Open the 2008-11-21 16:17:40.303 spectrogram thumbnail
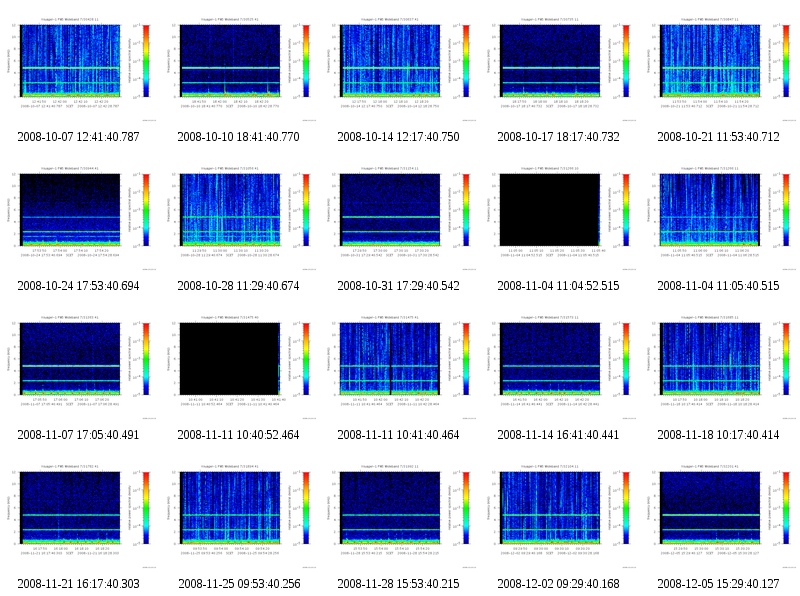 [x=79, y=516]
